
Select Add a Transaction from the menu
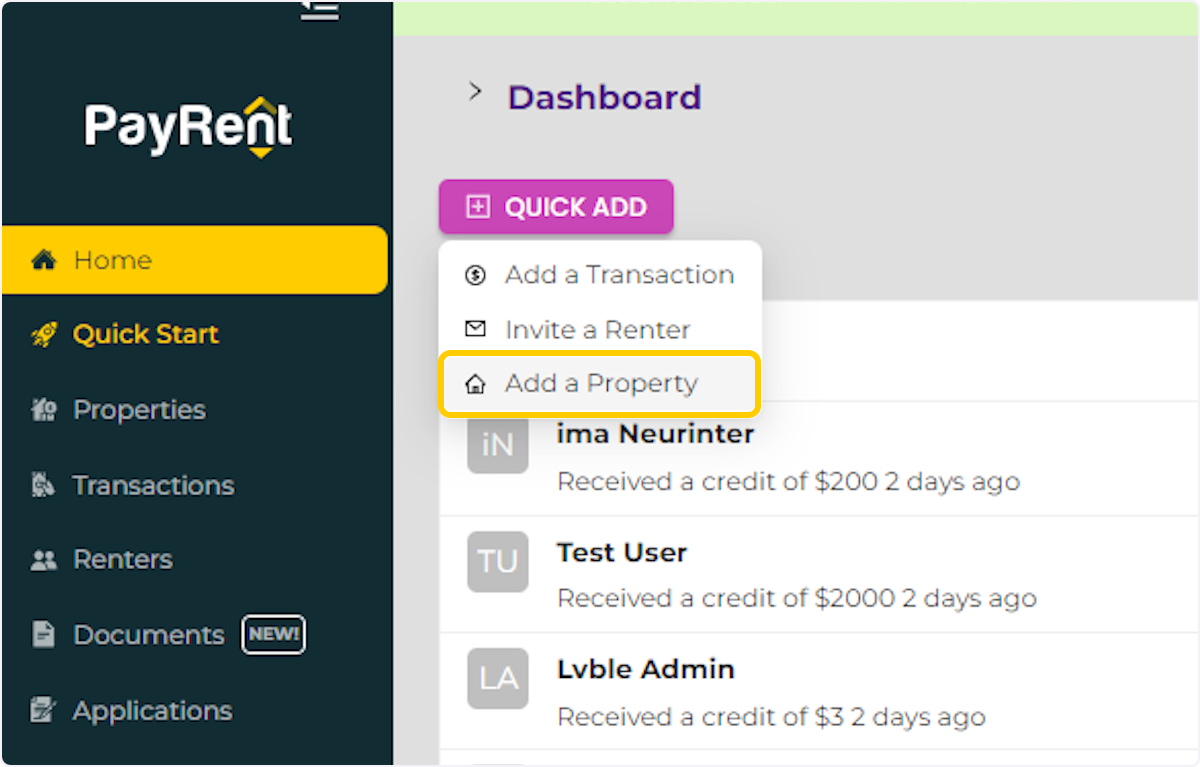618,274
